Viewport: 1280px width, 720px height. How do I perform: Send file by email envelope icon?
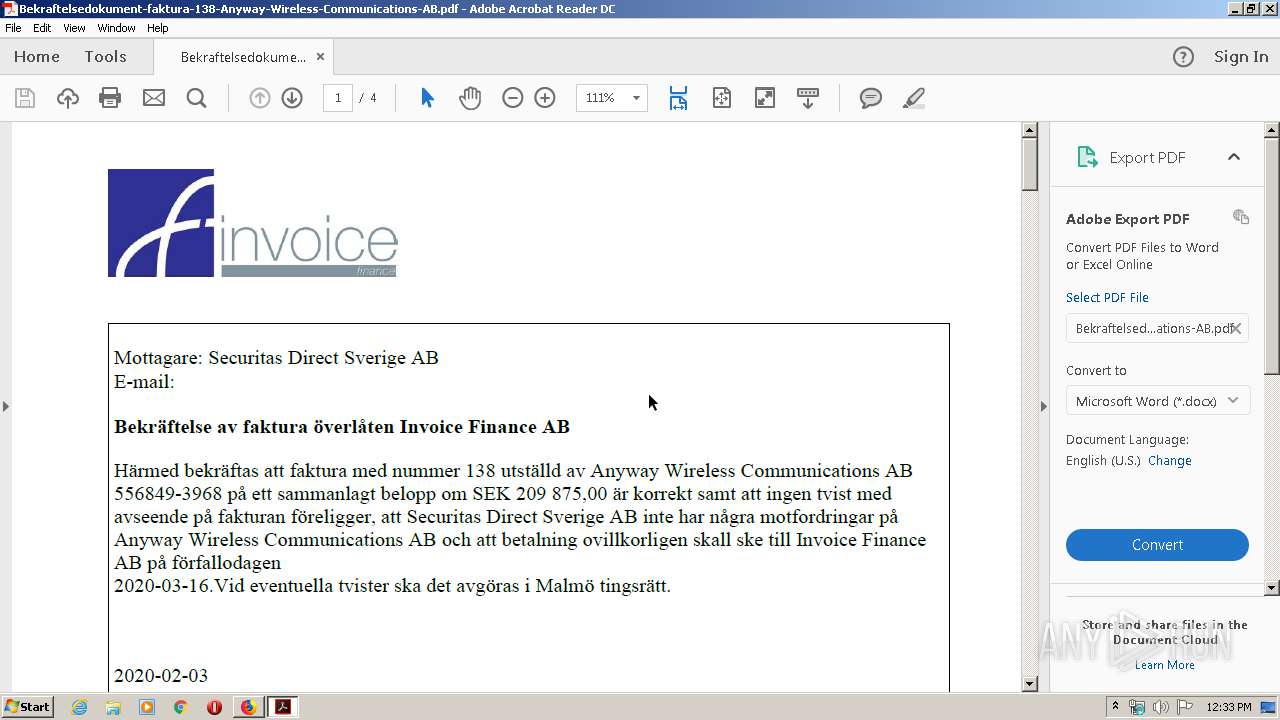153,98
